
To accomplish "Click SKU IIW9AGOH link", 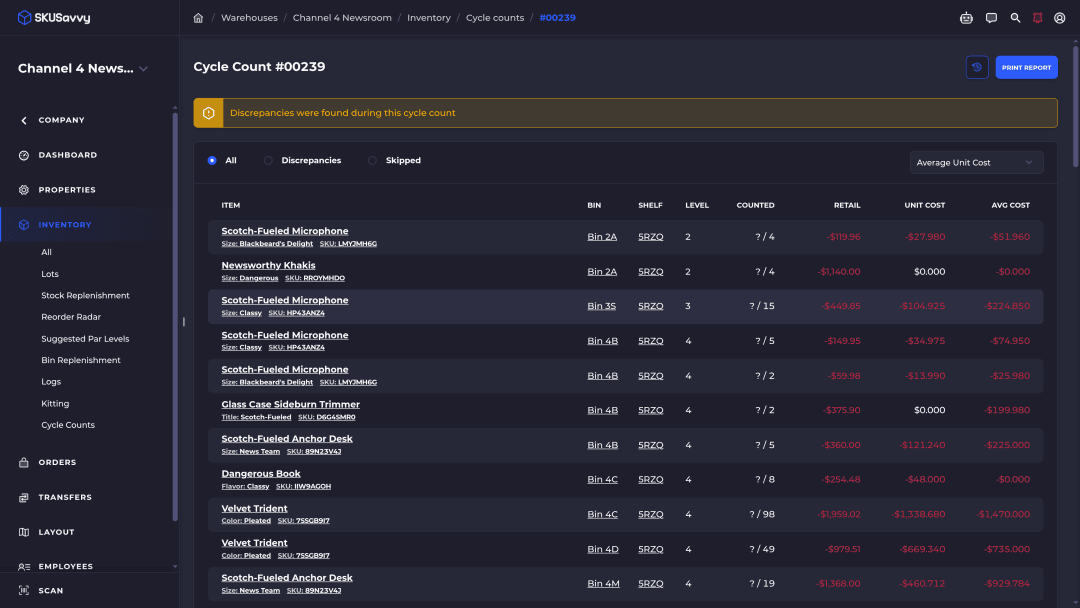I will point(304,486).
